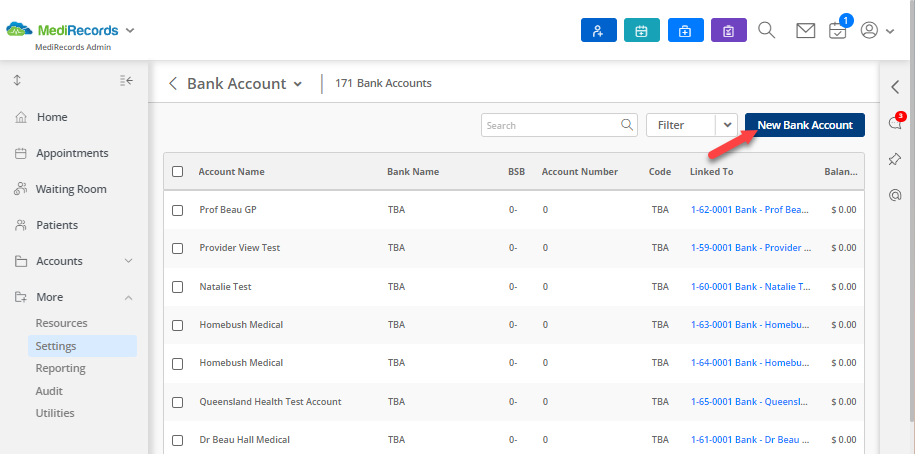
Task: Click the Dr Beau Hall Medical name
Action: [x=245, y=439]
